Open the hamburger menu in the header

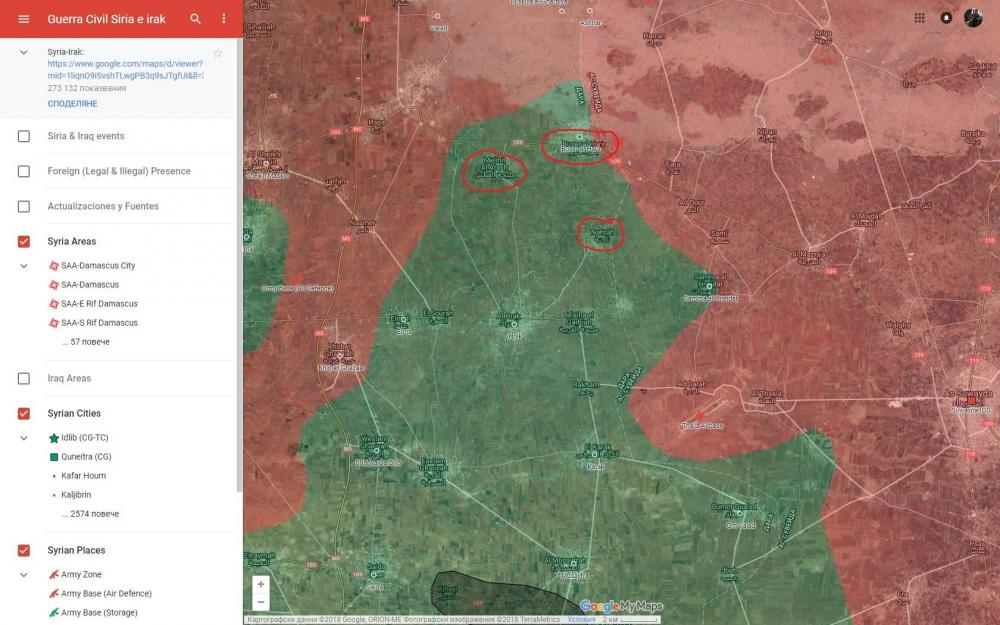[24, 19]
